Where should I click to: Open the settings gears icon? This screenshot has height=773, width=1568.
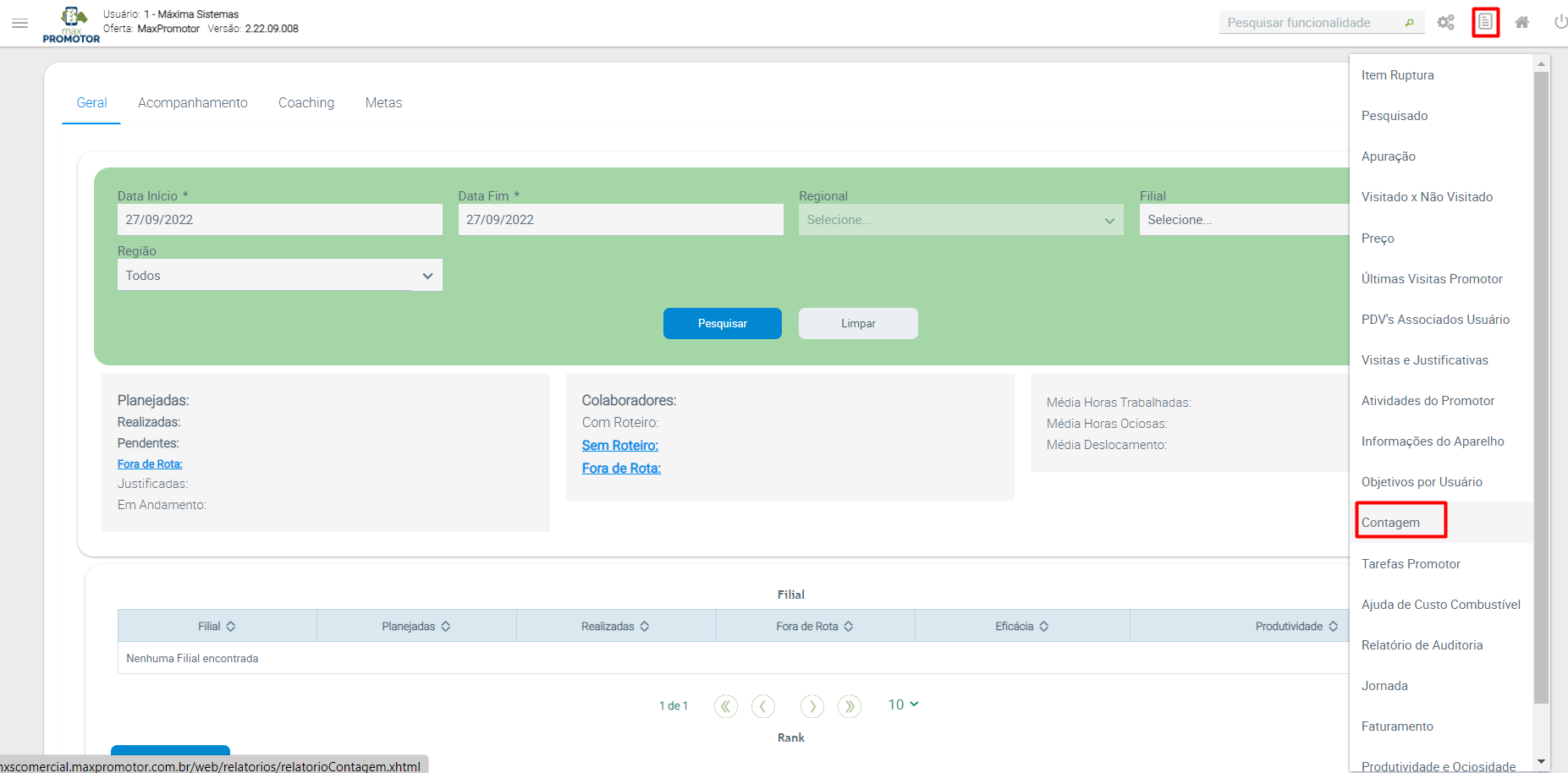[x=1446, y=22]
